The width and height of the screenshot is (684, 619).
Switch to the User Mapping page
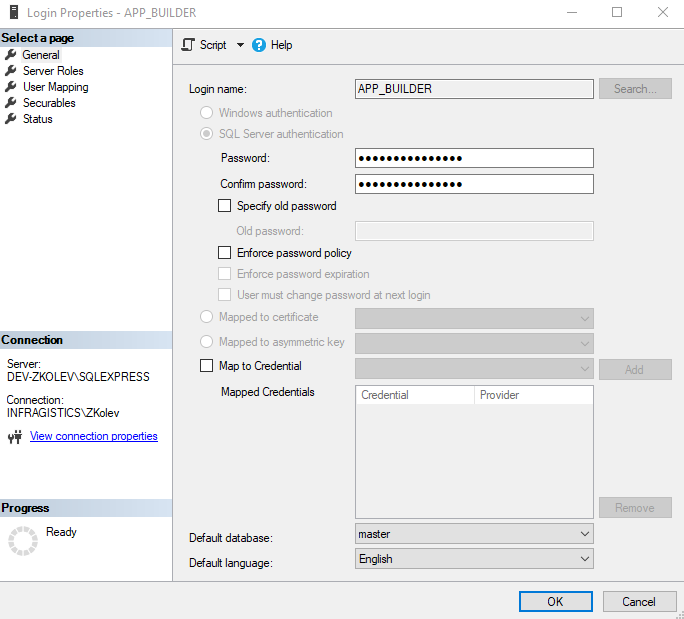[x=55, y=87]
